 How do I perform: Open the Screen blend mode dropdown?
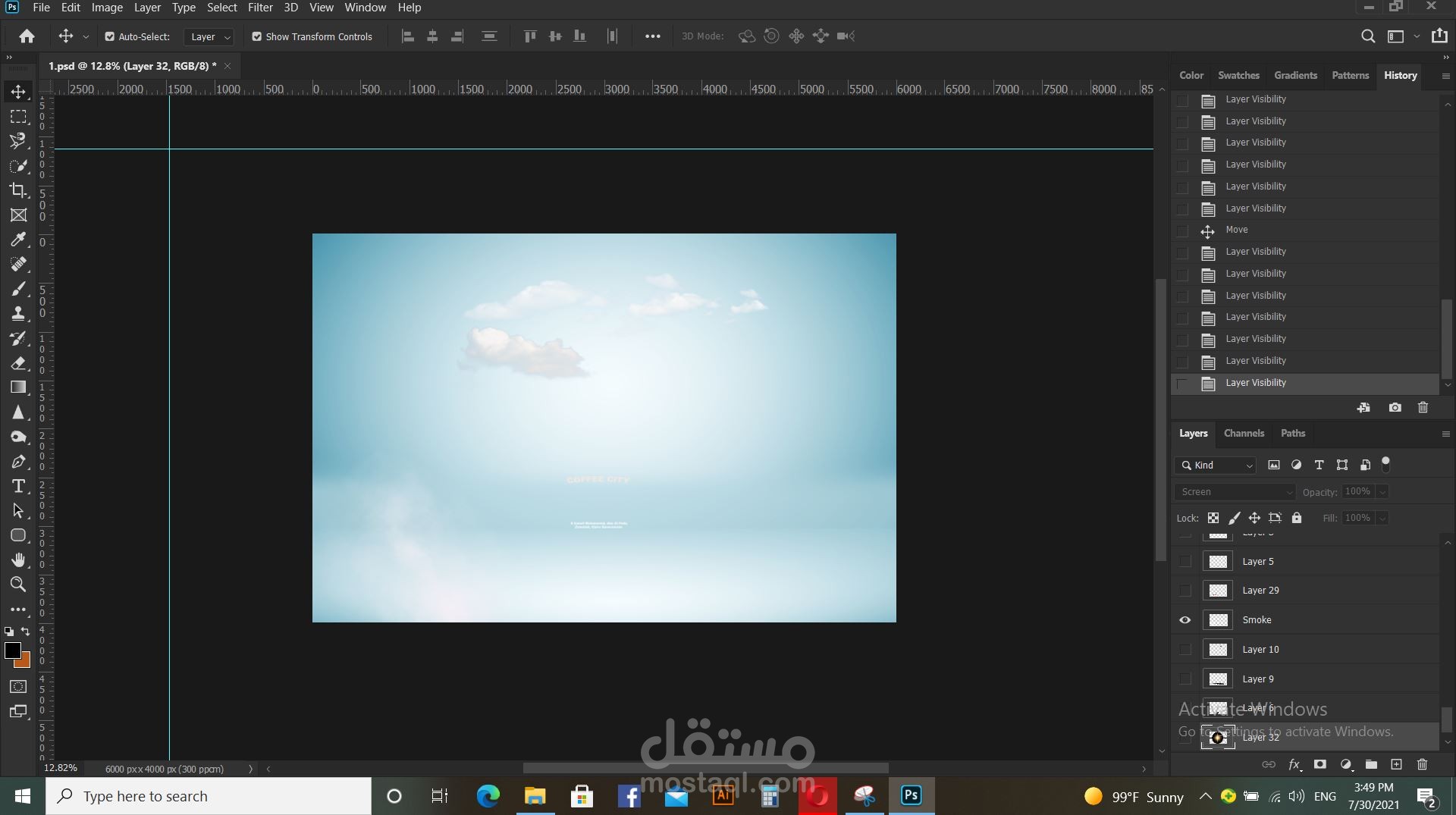tap(1235, 492)
